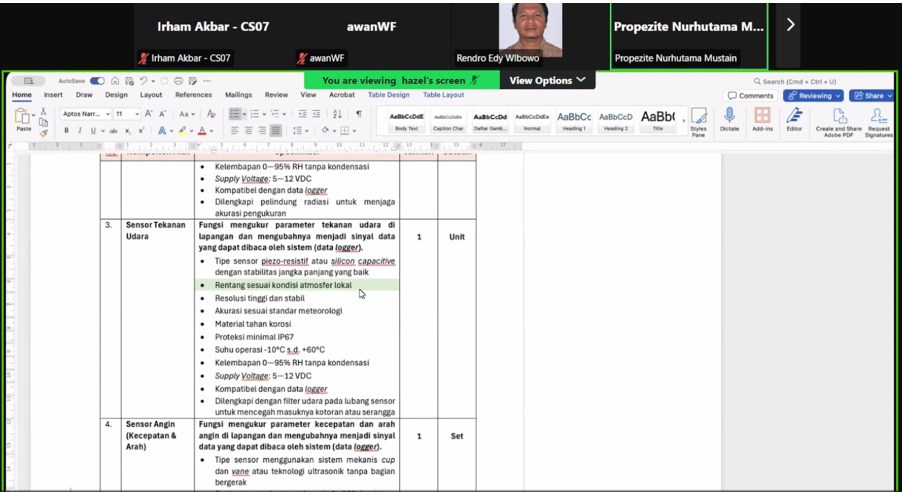Open the Reviewing mode dropdown
This screenshot has height=492, width=902.
[x=815, y=96]
